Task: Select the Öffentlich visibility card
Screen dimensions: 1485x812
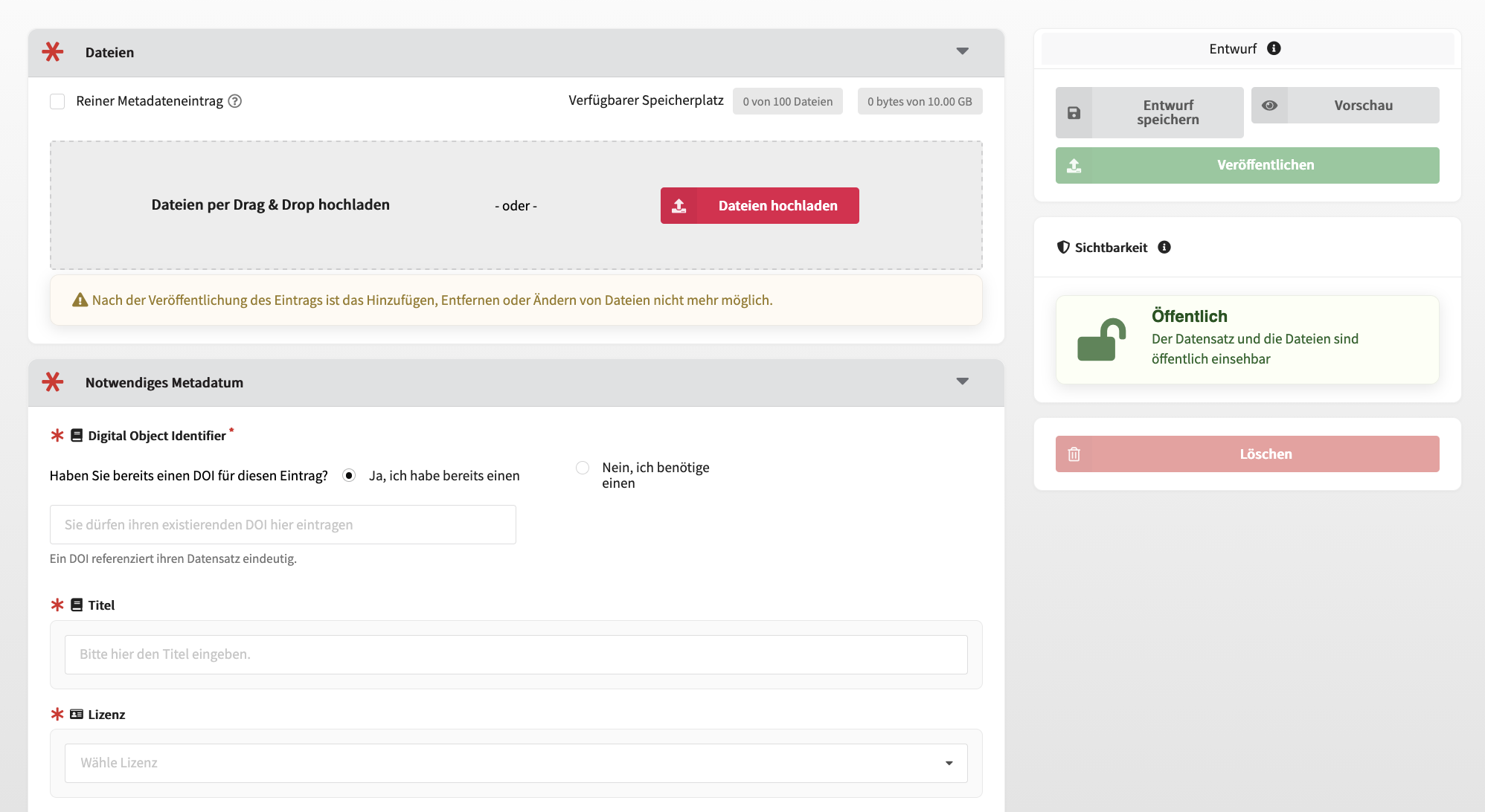Action: pyautogui.click(x=1248, y=340)
